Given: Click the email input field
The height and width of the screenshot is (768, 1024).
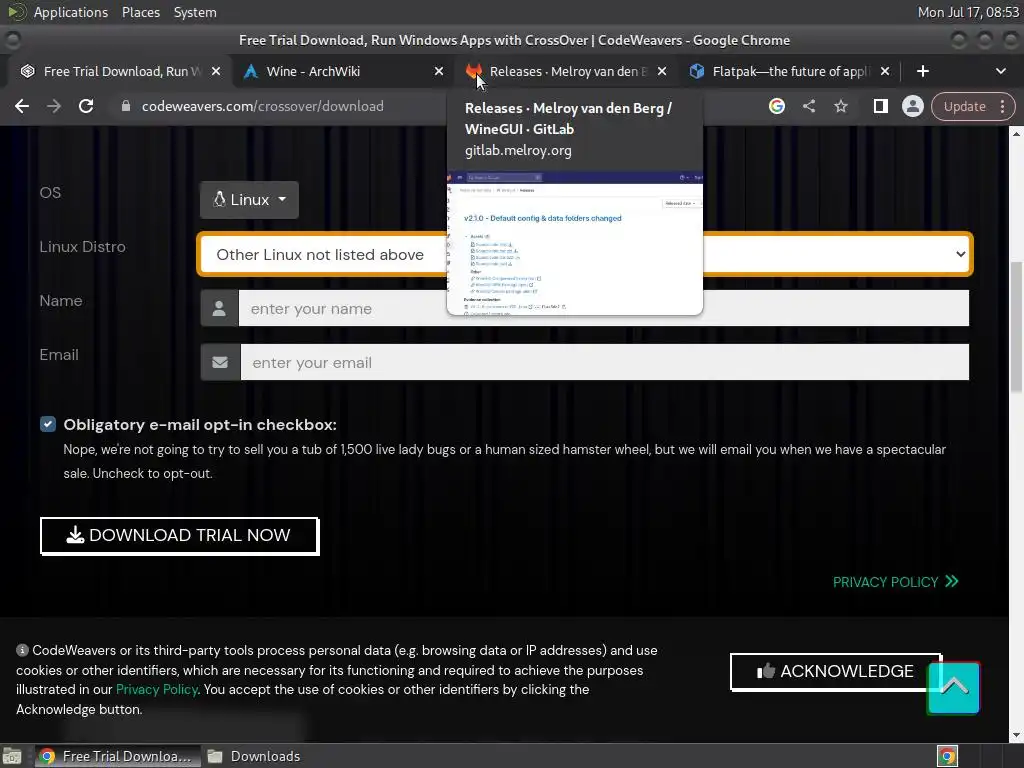Looking at the screenshot, I should (605, 362).
